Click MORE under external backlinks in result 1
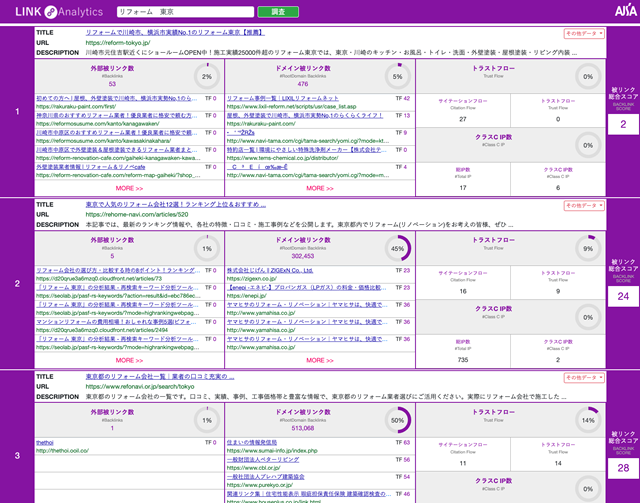The image size is (640, 503). (129, 188)
